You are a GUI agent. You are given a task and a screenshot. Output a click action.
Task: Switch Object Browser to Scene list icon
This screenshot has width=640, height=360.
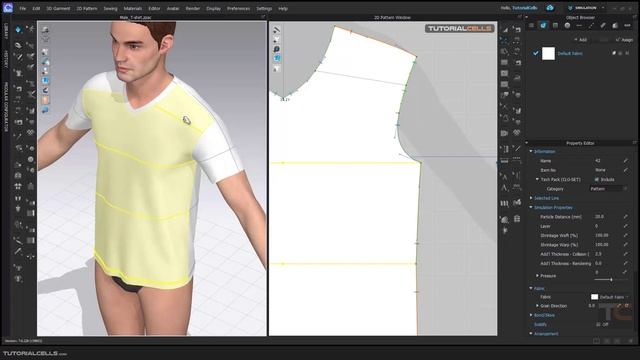click(x=531, y=25)
